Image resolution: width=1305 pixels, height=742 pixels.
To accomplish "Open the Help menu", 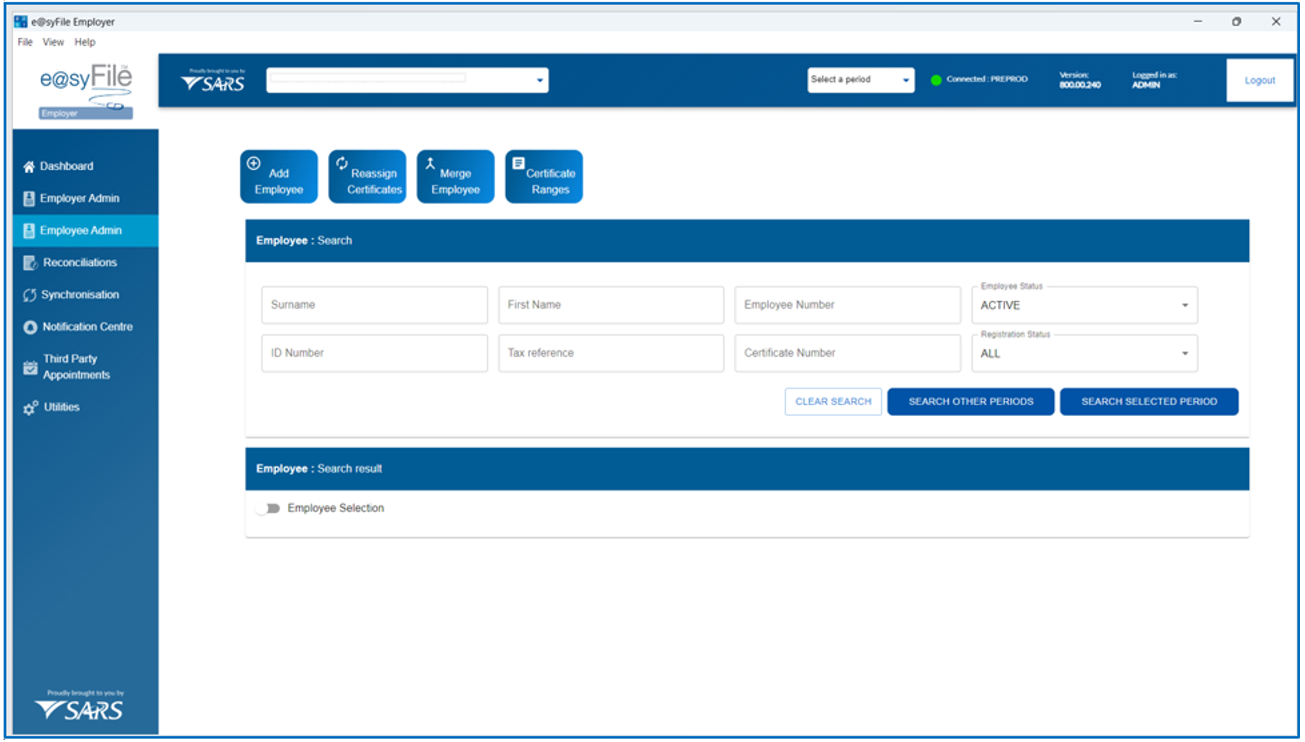I will tap(85, 42).
